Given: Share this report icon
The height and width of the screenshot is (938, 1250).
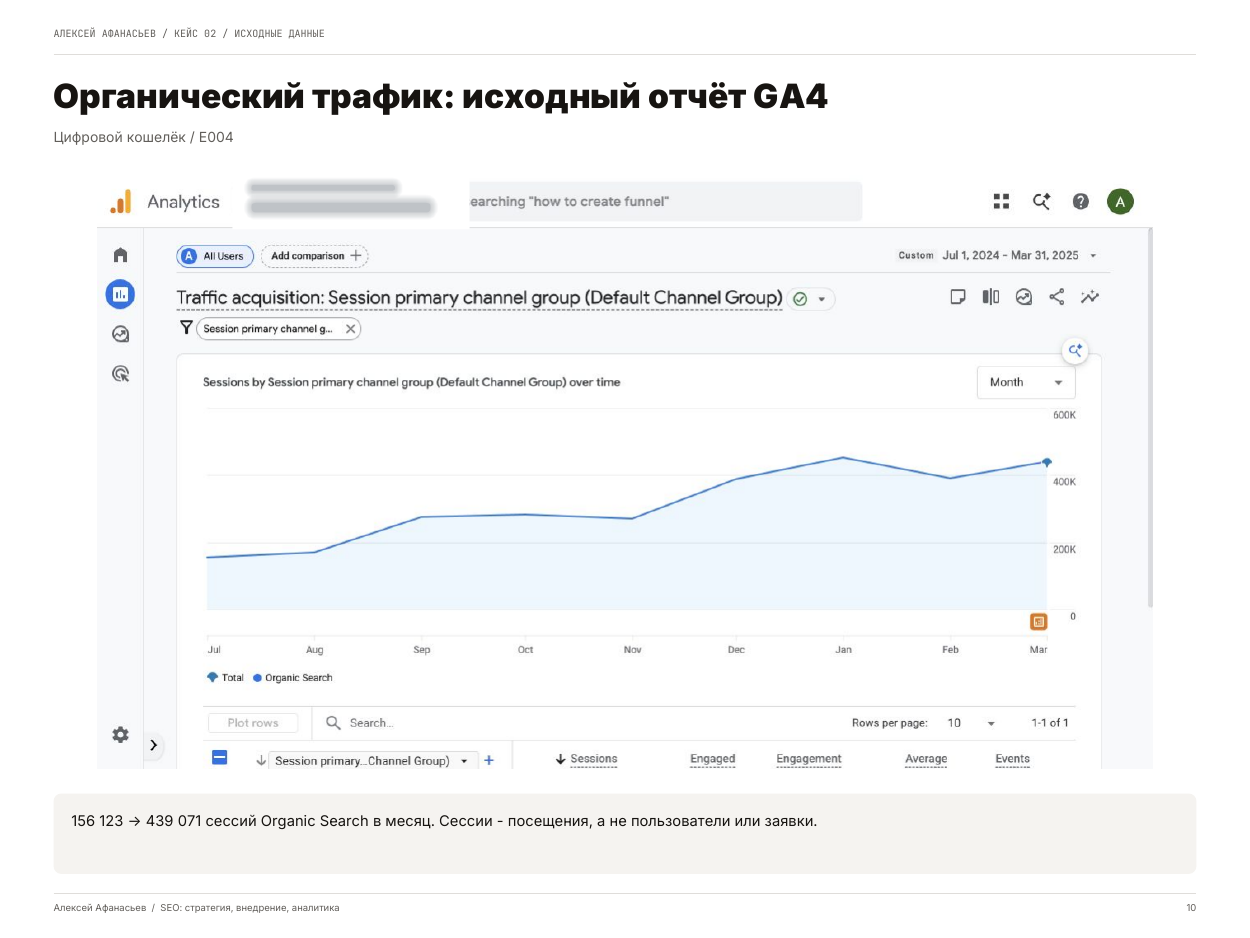Looking at the screenshot, I should (x=1057, y=297).
